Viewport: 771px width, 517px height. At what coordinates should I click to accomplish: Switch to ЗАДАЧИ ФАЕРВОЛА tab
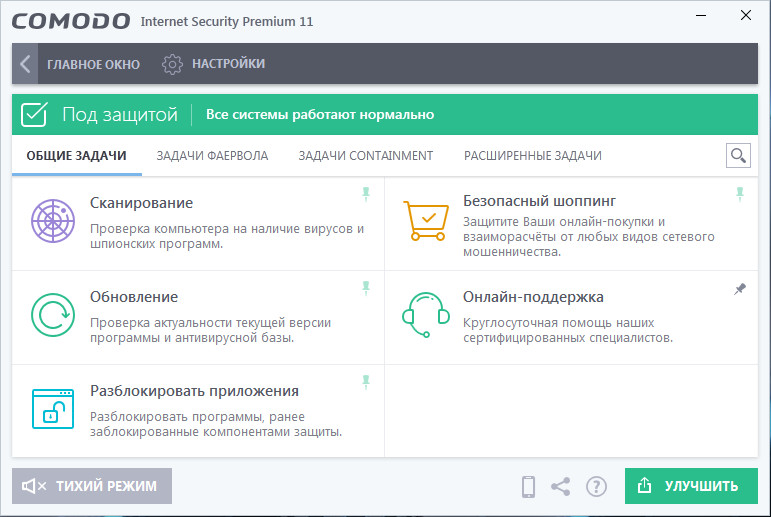coord(212,156)
